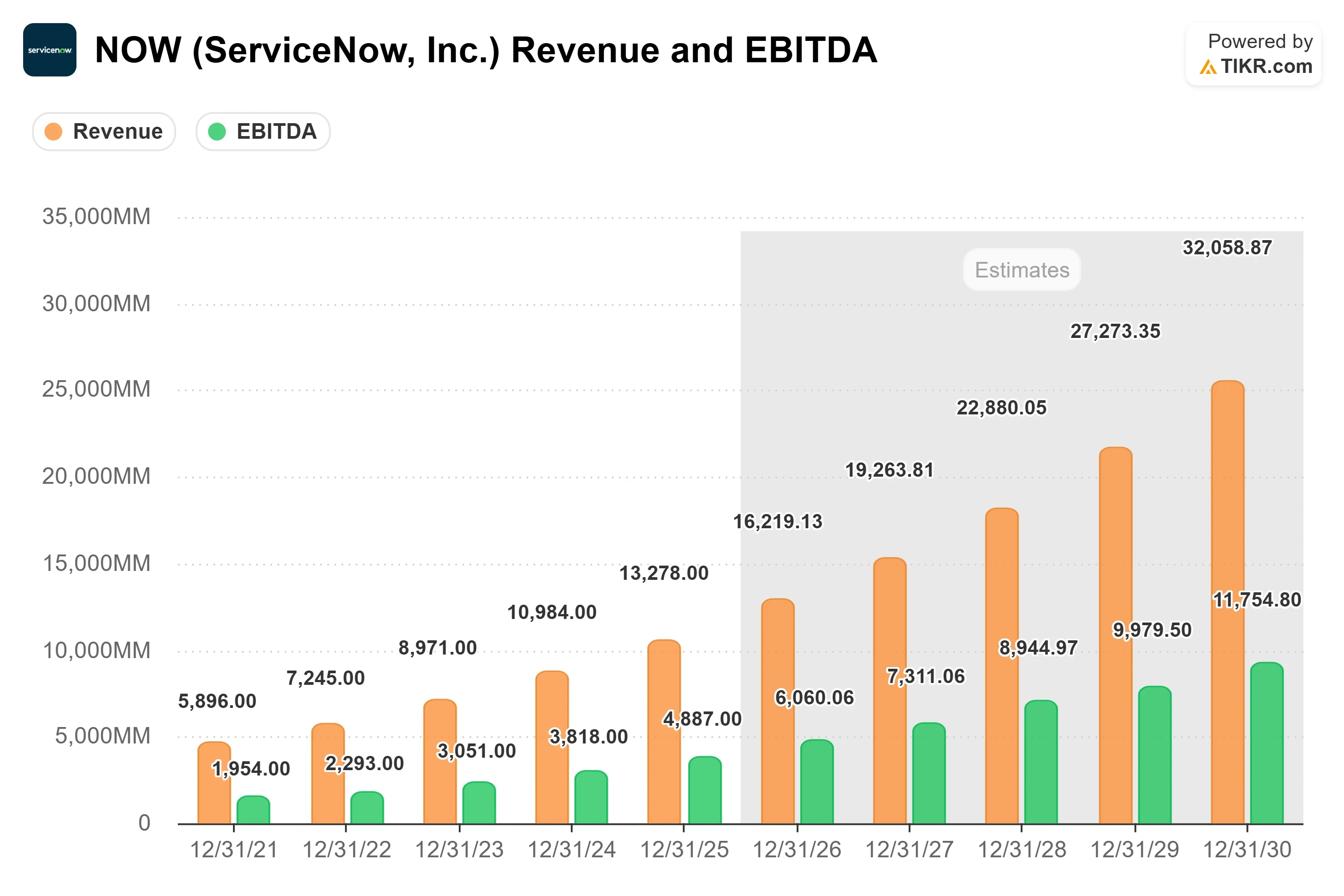Click the 12/31/30 x-axis date label
This screenshot has width=1344, height=896.
1247,850
